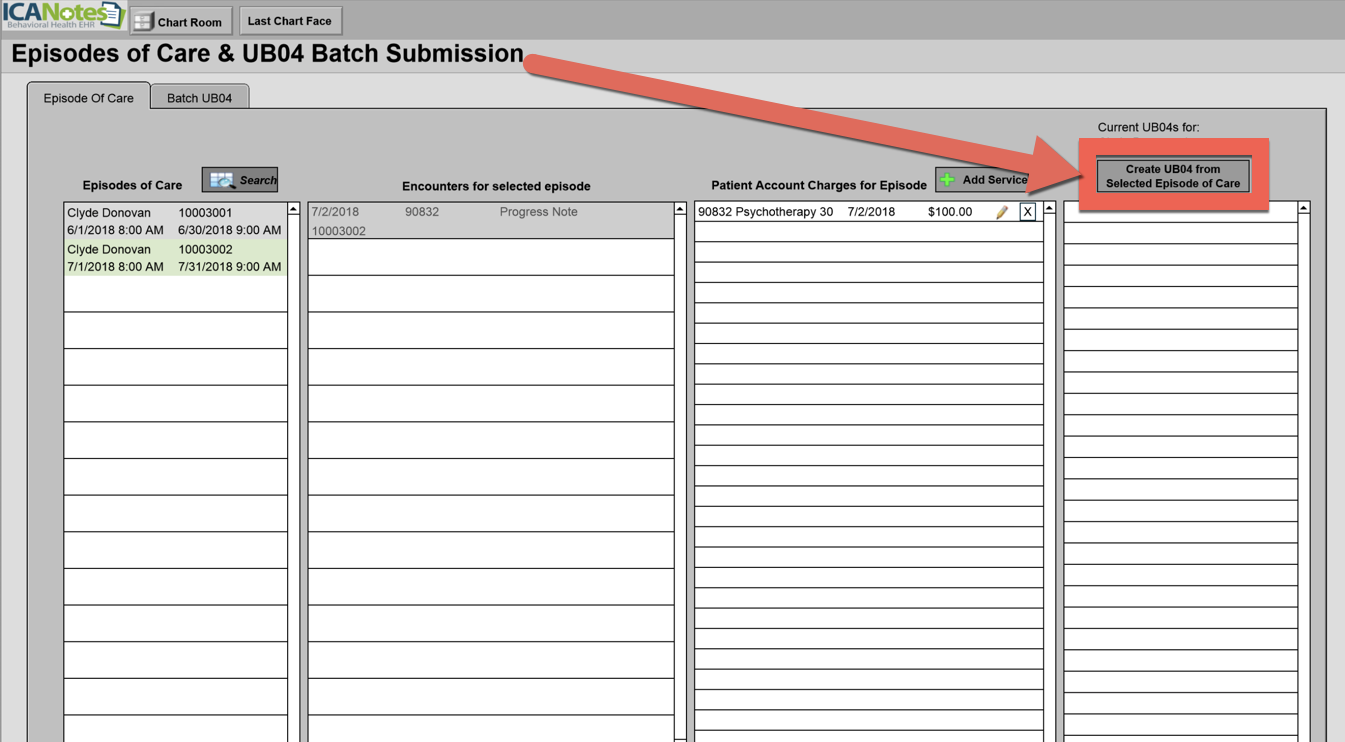Delete the 90832 Psychotherapy charge with X
The image size is (1345, 742).
1027,212
